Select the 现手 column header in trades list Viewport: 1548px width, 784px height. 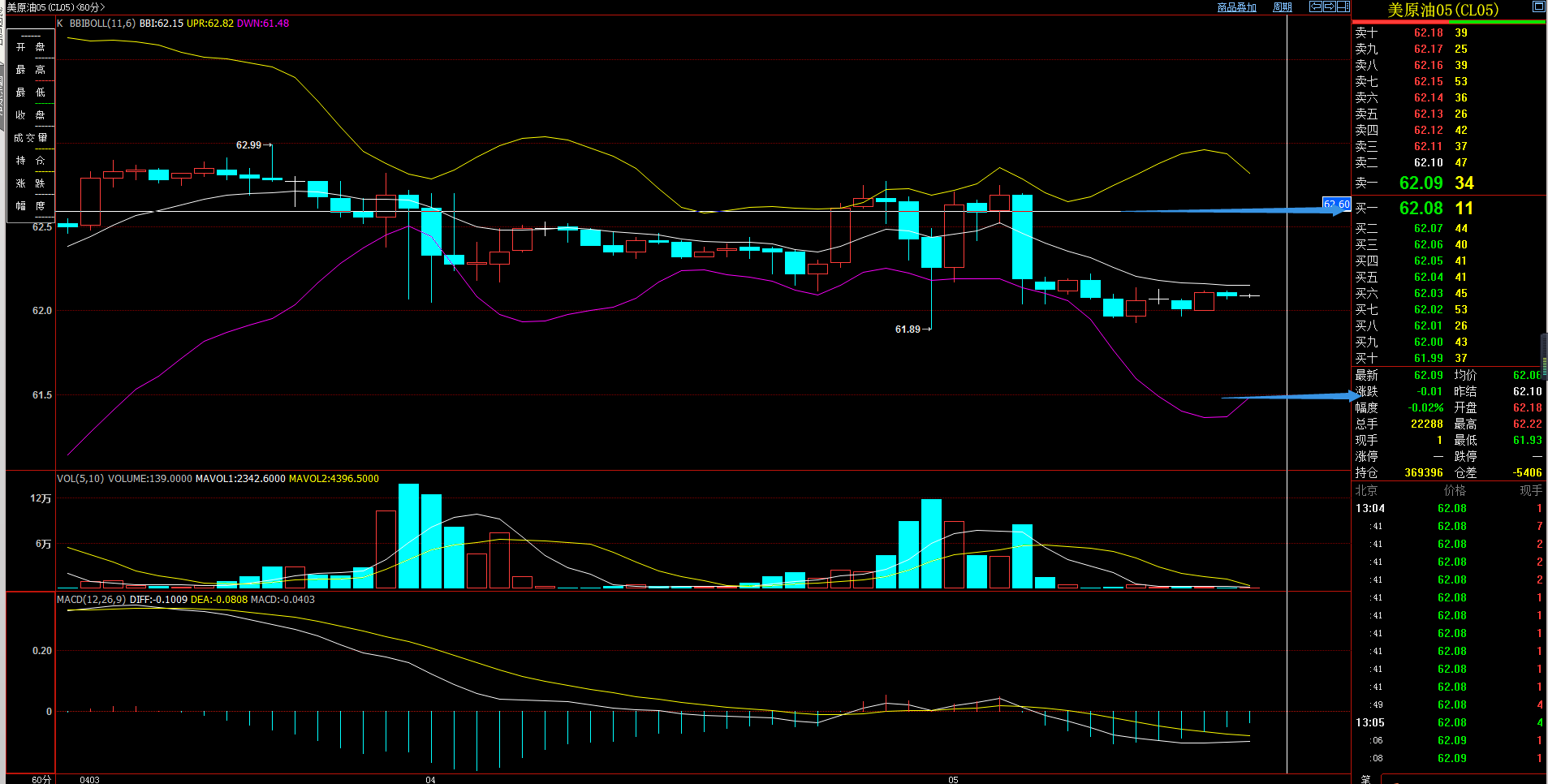coord(1531,490)
